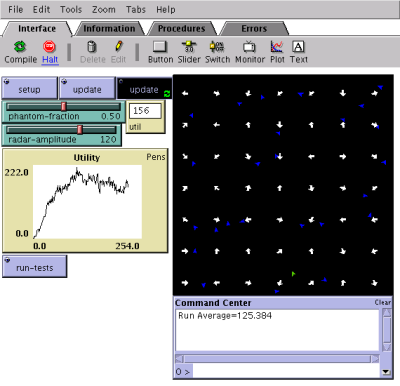
Task: Click the phantom-fraction slider handle
Action: click(x=64, y=107)
